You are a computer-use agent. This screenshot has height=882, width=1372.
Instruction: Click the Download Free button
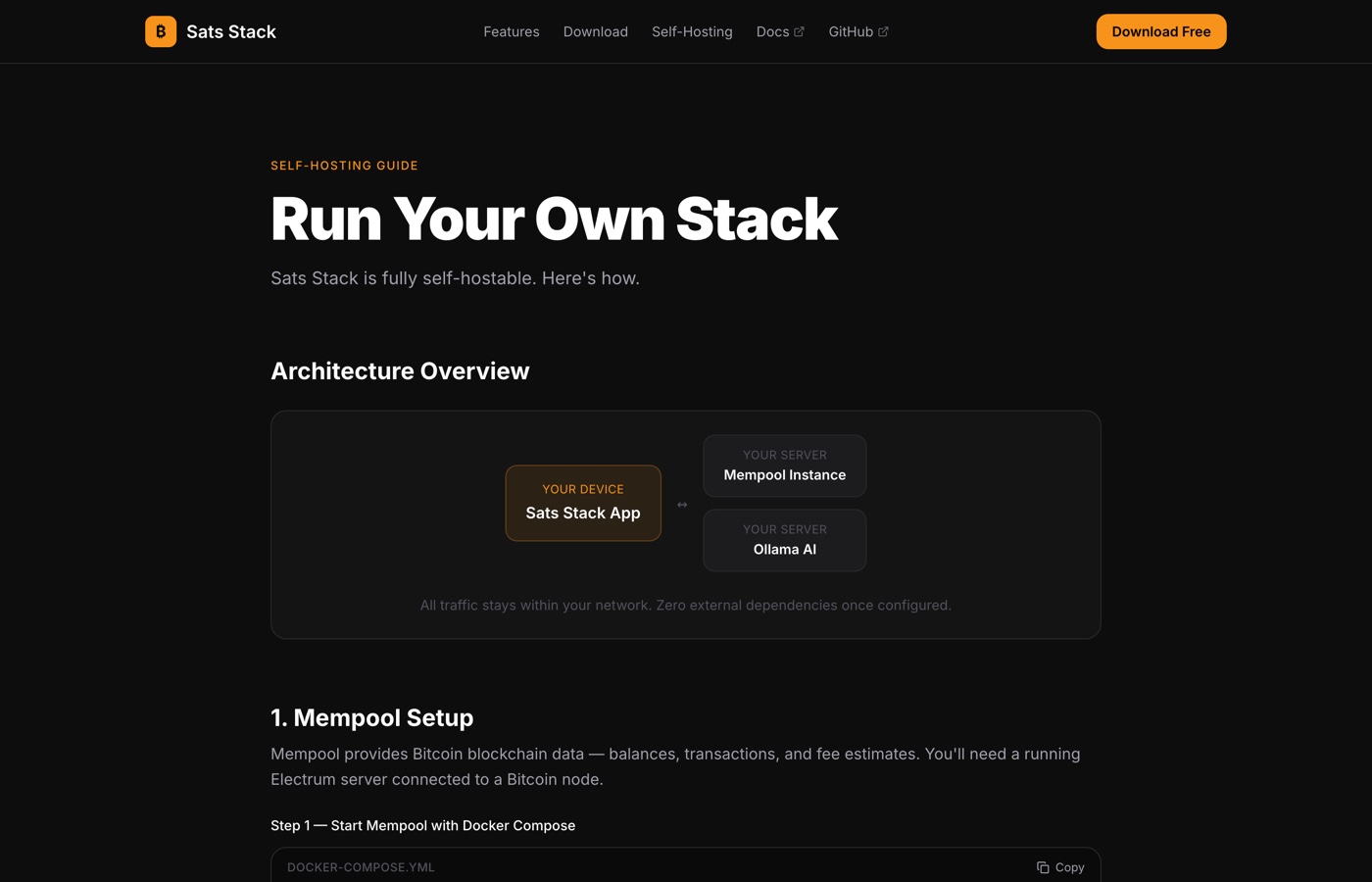tap(1161, 31)
